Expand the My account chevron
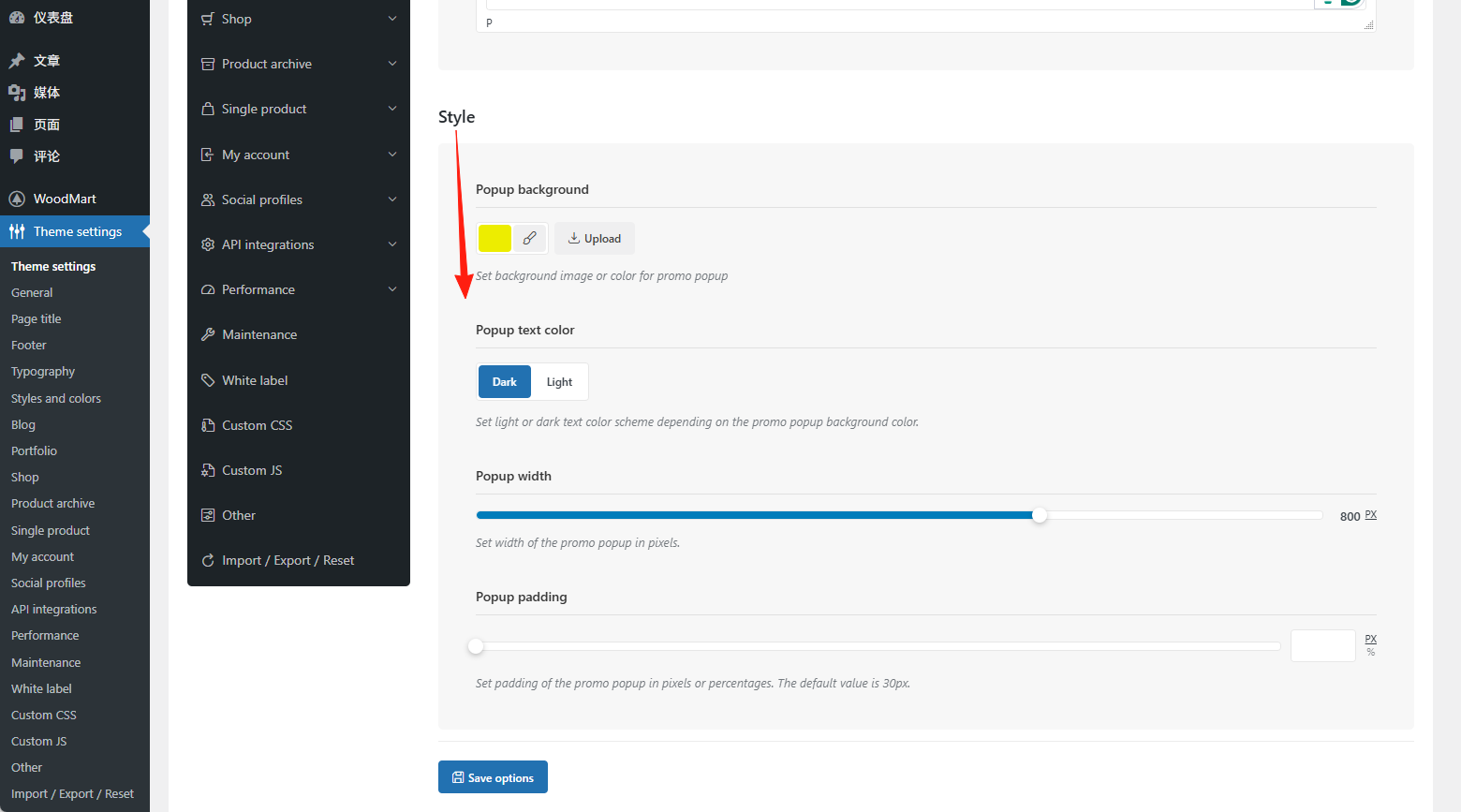 click(392, 155)
